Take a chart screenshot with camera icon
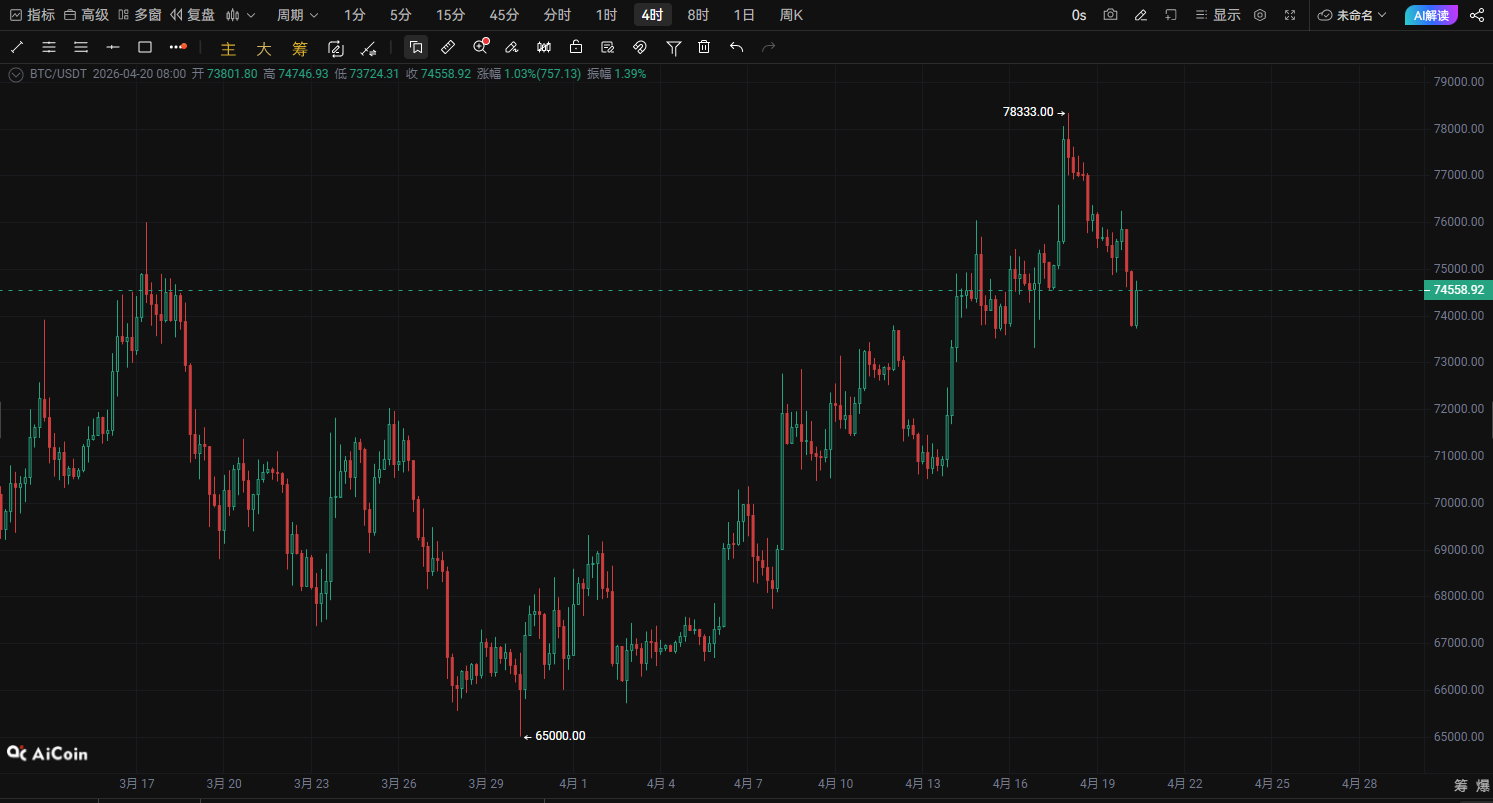This screenshot has height=803, width=1493. pyautogui.click(x=1110, y=15)
